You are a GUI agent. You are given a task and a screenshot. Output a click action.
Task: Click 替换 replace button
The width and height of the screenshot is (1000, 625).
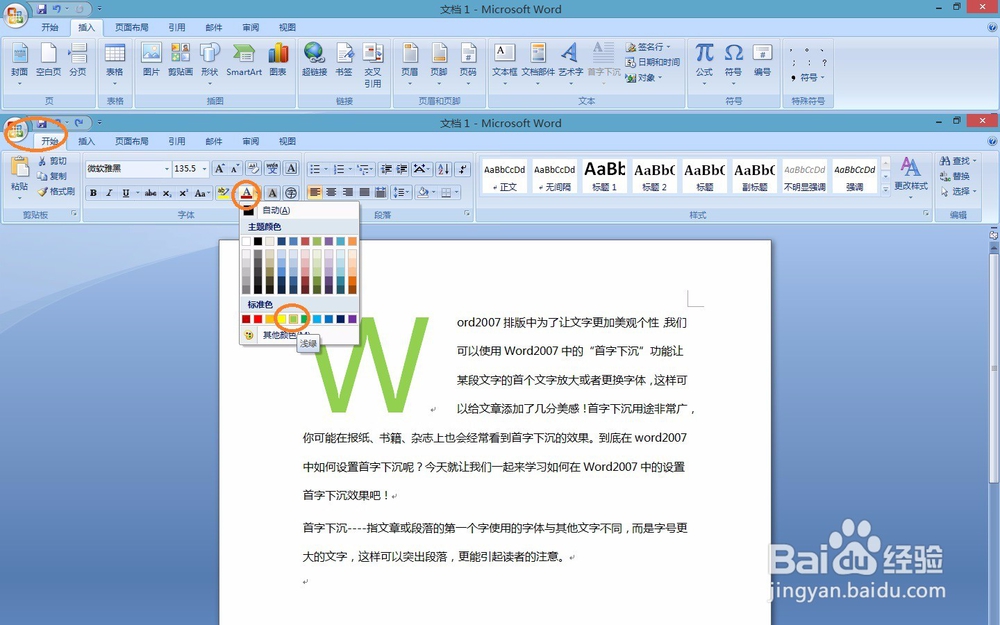(x=955, y=176)
